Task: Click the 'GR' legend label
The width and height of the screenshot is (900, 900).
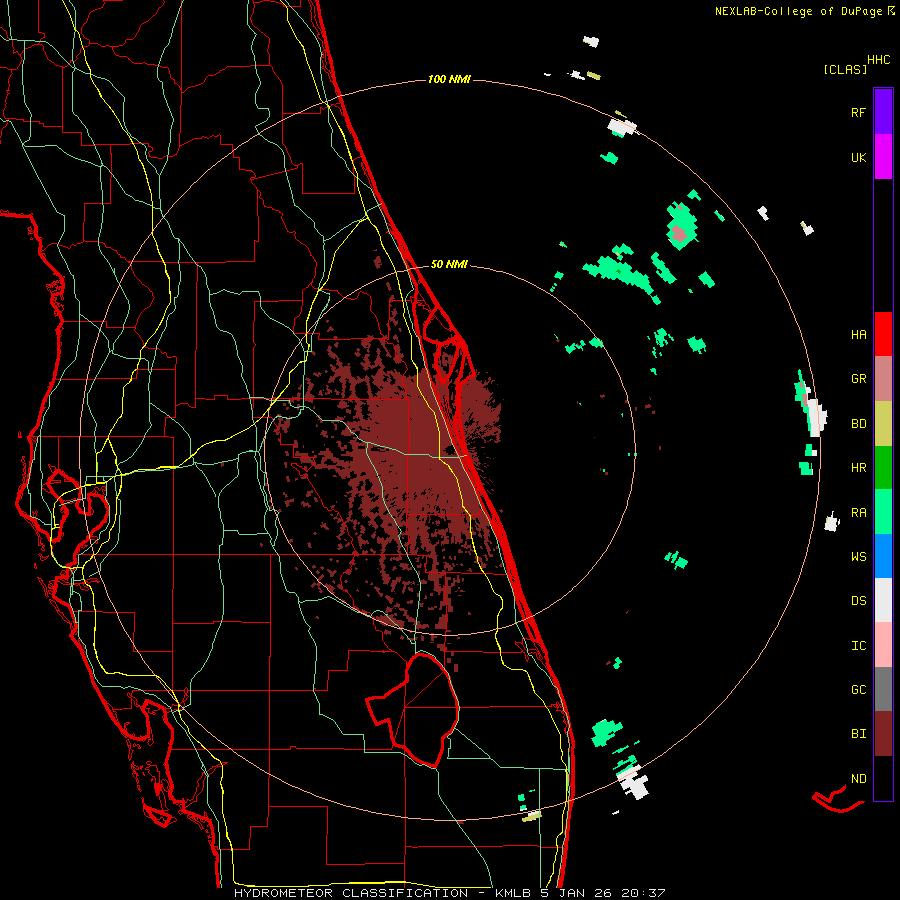Action: tap(858, 379)
